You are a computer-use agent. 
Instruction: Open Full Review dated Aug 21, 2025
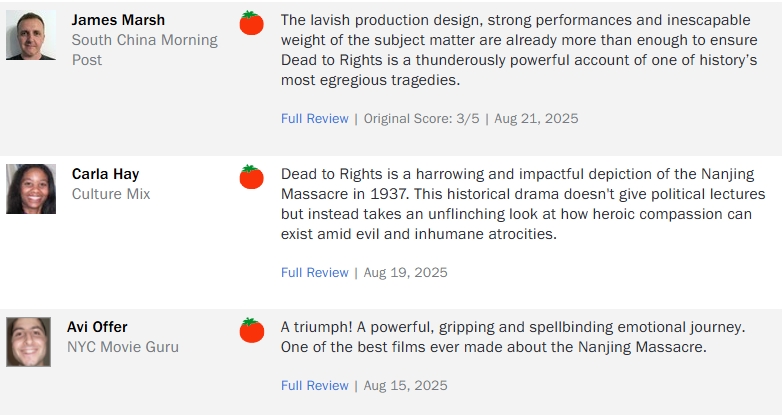coord(314,118)
